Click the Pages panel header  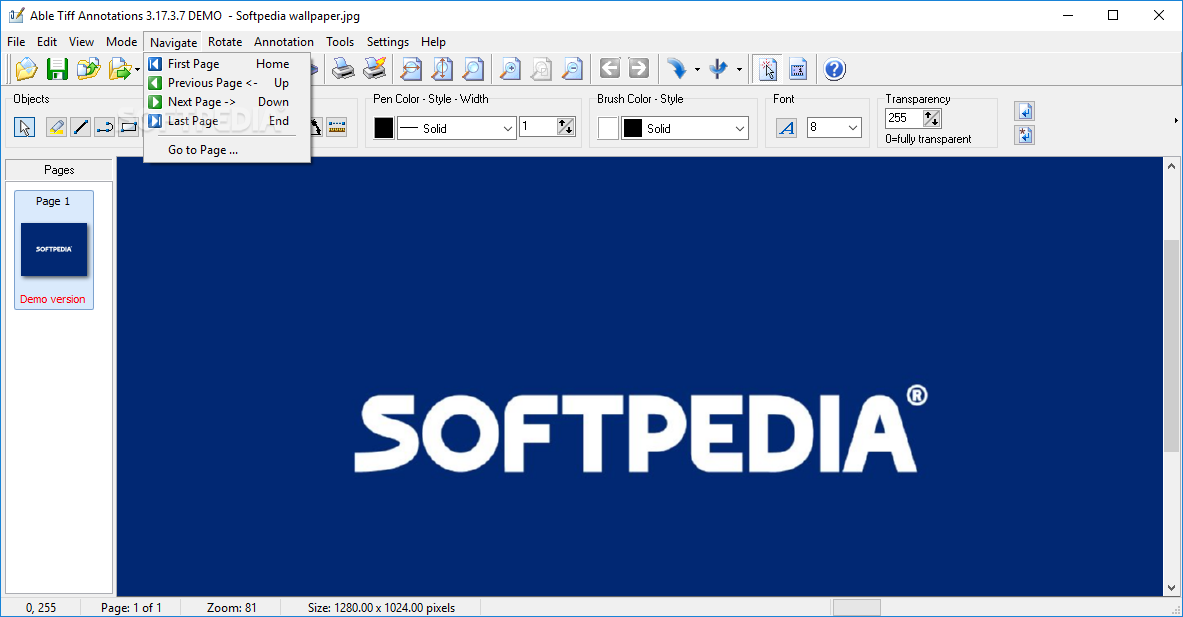[59, 170]
